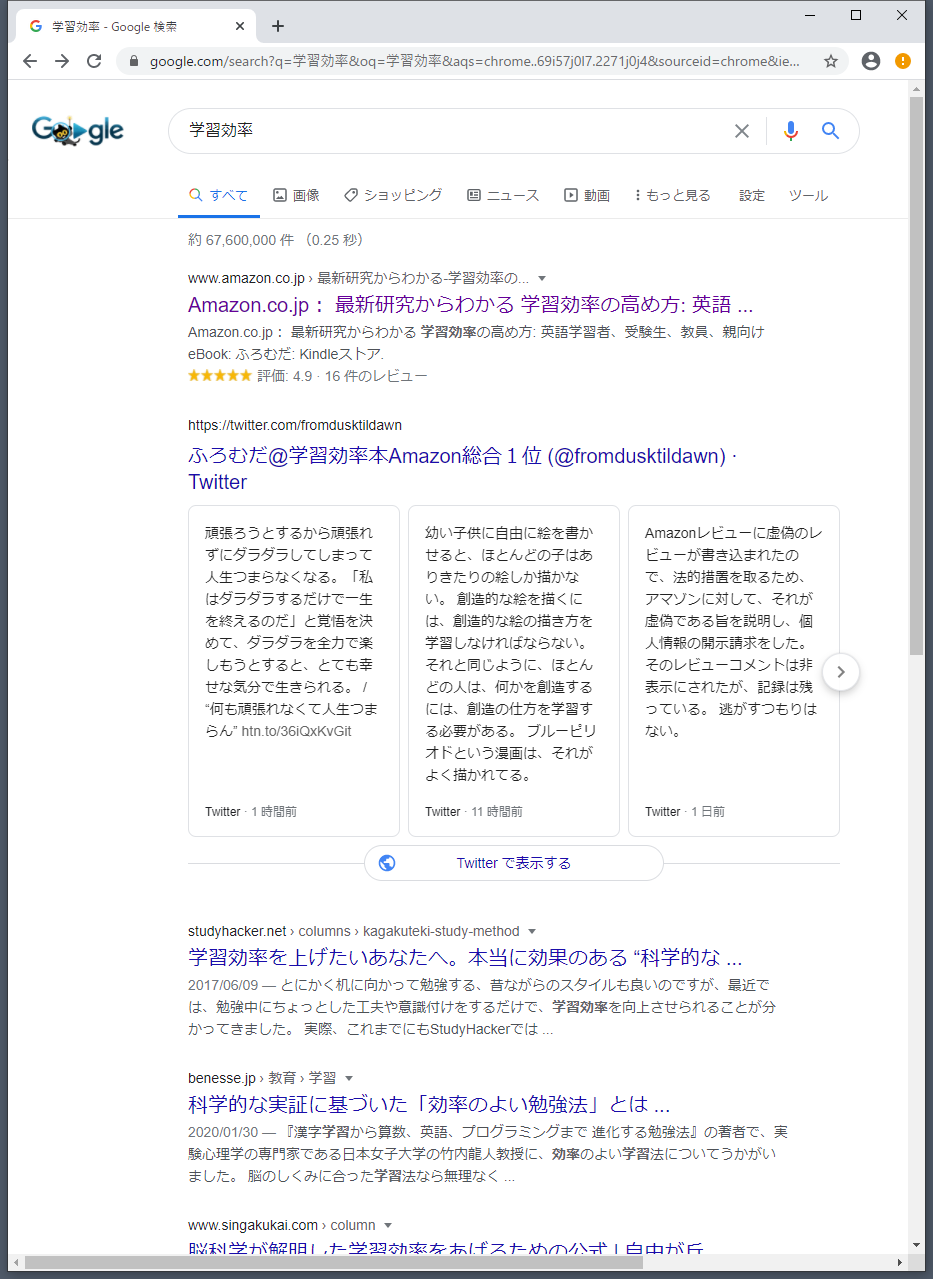Click the https://twitter.com/fromdusktildawn URL text
Viewport: 933px width, 1279px height.
(295, 425)
